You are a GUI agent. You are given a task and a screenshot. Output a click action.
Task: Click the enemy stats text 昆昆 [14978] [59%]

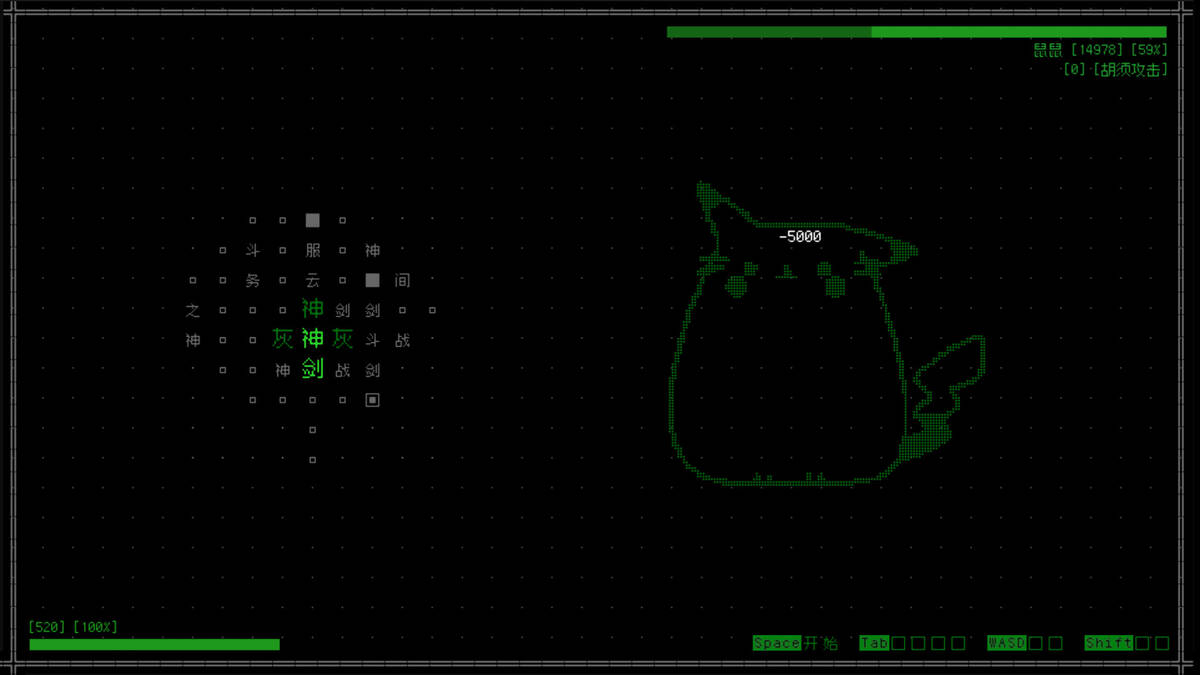(1100, 50)
